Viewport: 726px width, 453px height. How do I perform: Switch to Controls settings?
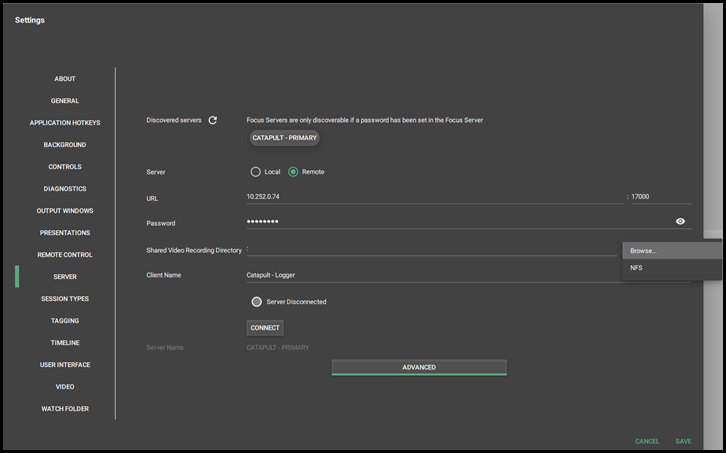point(65,167)
